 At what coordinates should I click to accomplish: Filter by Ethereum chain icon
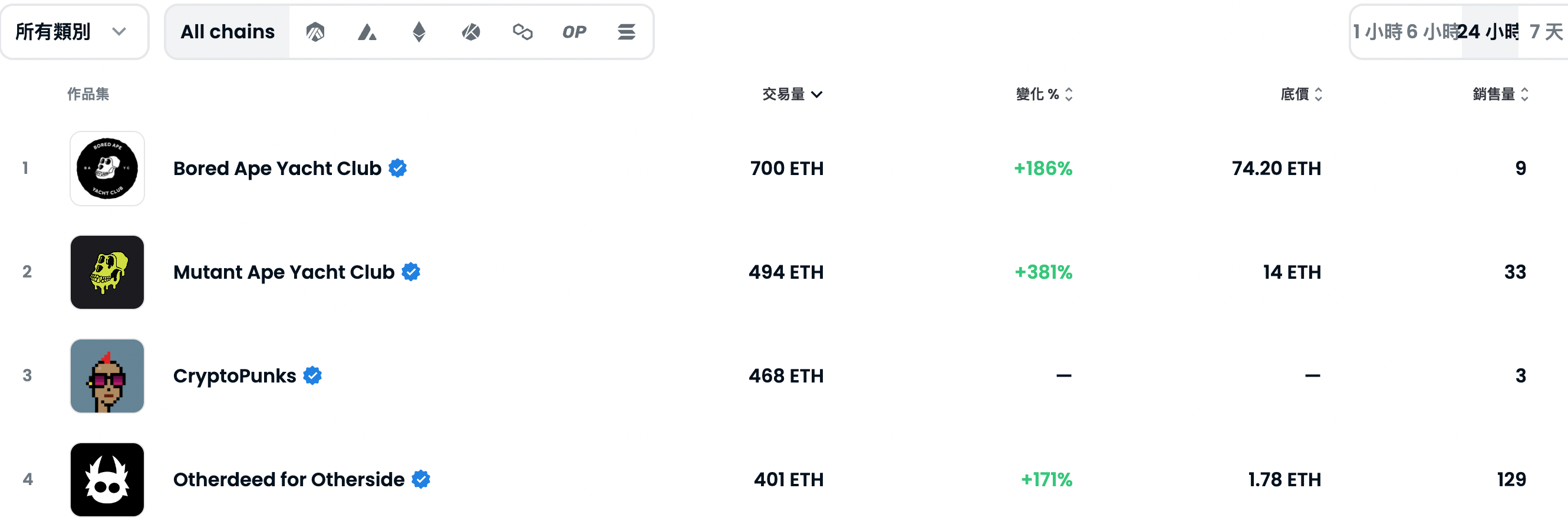pyautogui.click(x=419, y=32)
